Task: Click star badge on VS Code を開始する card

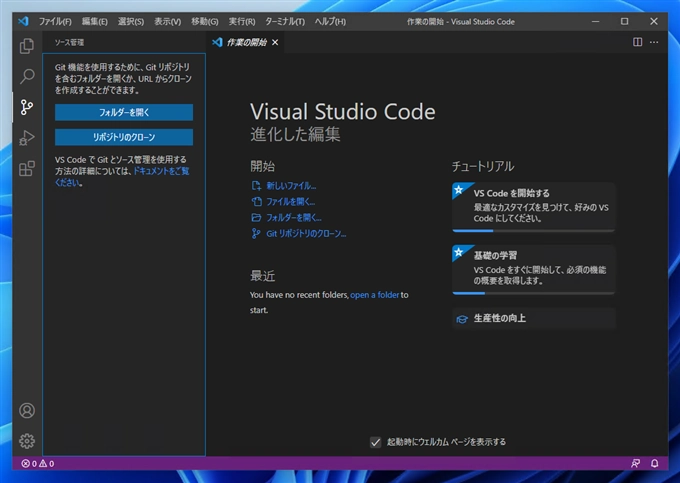Action: [459, 190]
